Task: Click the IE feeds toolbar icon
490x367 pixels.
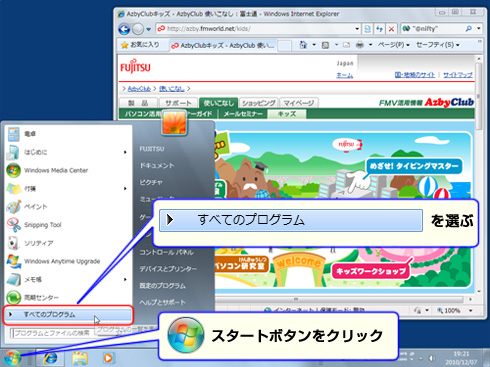Action: click(325, 45)
